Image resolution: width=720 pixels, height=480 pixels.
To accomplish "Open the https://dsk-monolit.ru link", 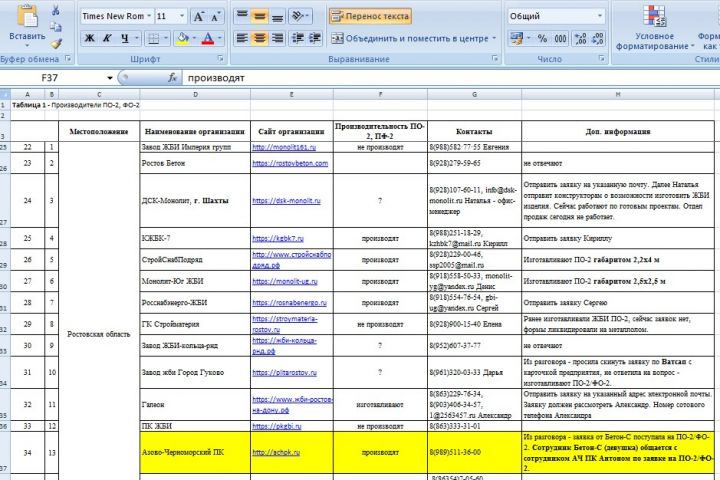I will coord(285,201).
